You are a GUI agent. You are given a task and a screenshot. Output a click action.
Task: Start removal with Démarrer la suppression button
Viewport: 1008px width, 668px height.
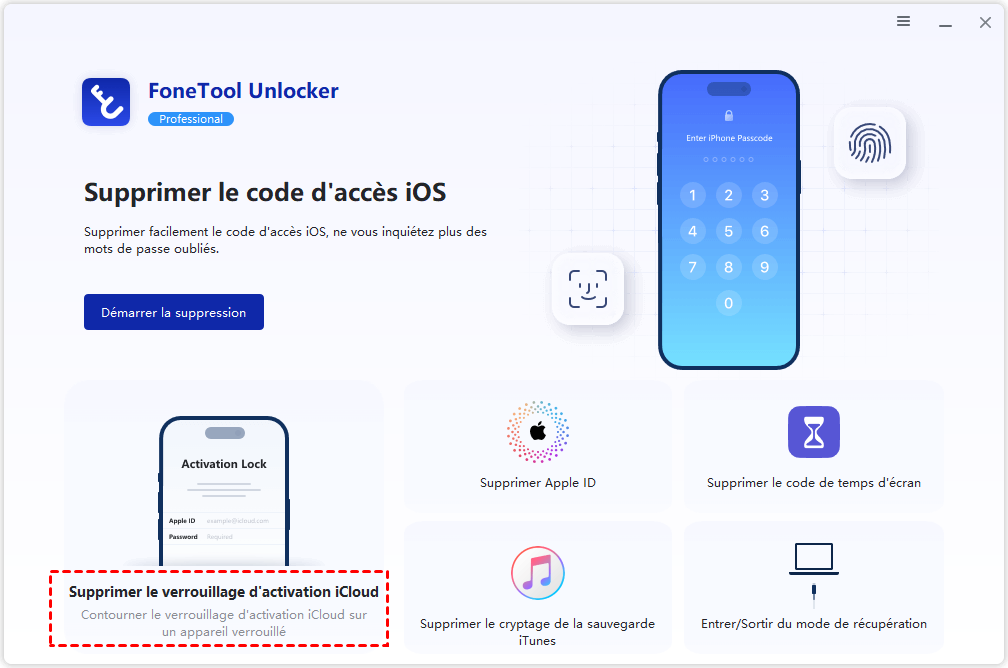pos(174,312)
